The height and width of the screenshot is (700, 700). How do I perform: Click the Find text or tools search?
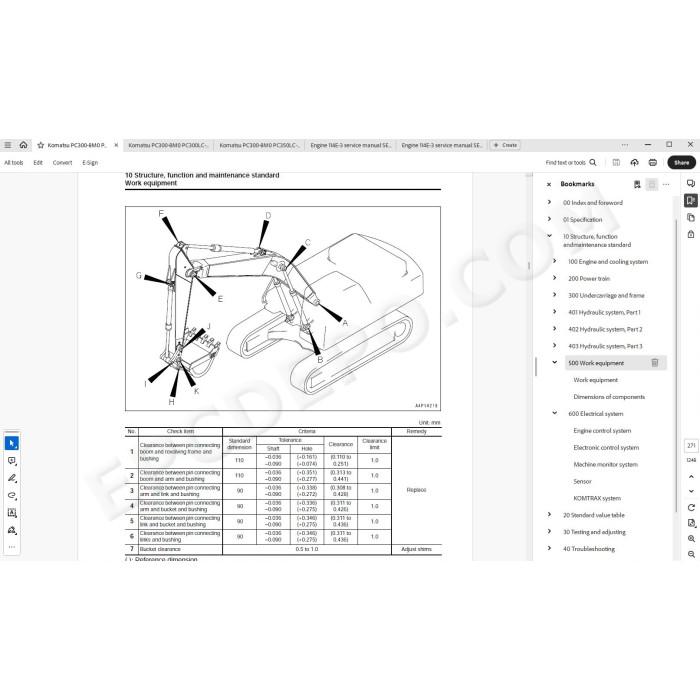[x=571, y=162]
